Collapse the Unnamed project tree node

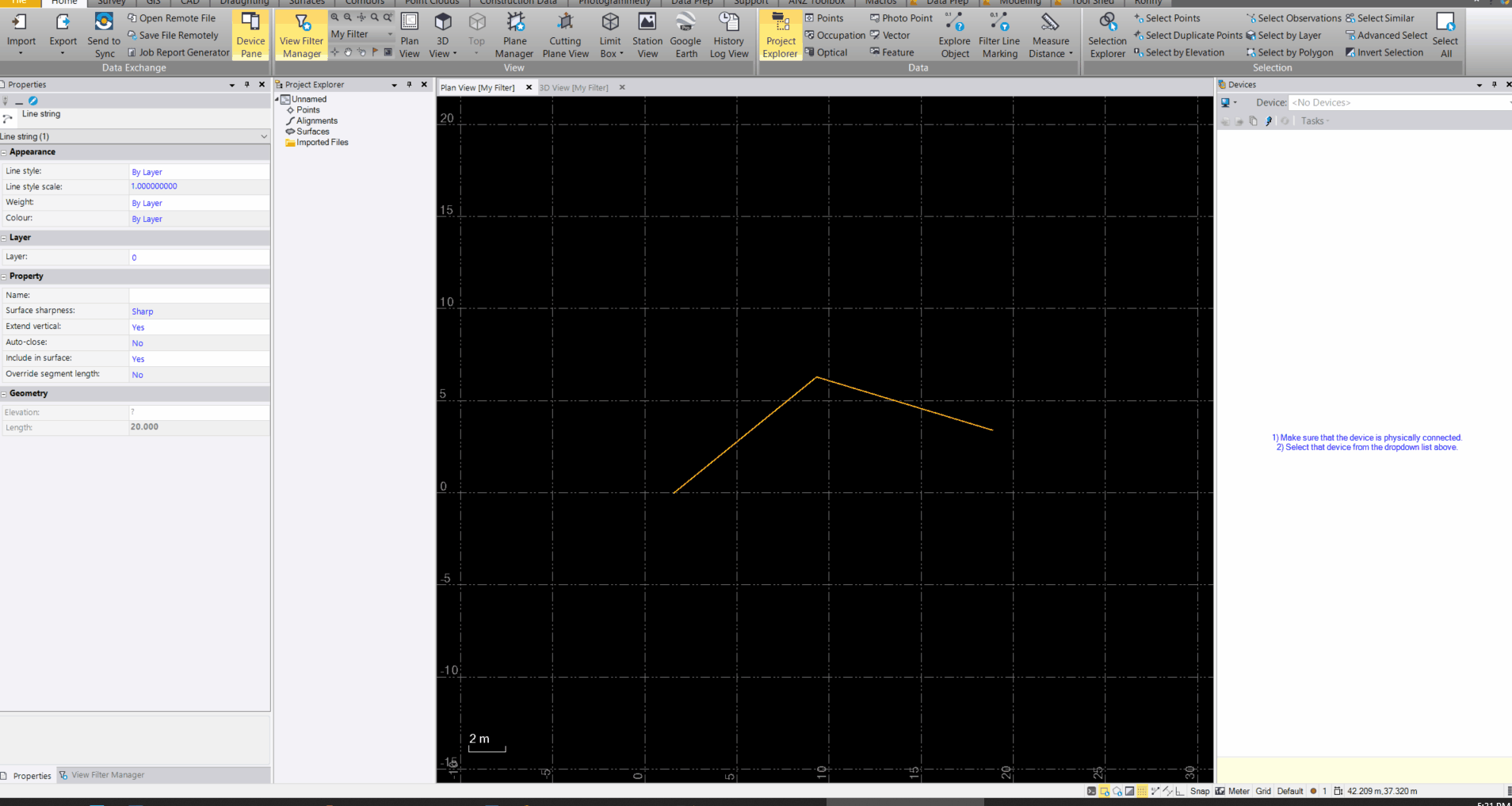(278, 99)
